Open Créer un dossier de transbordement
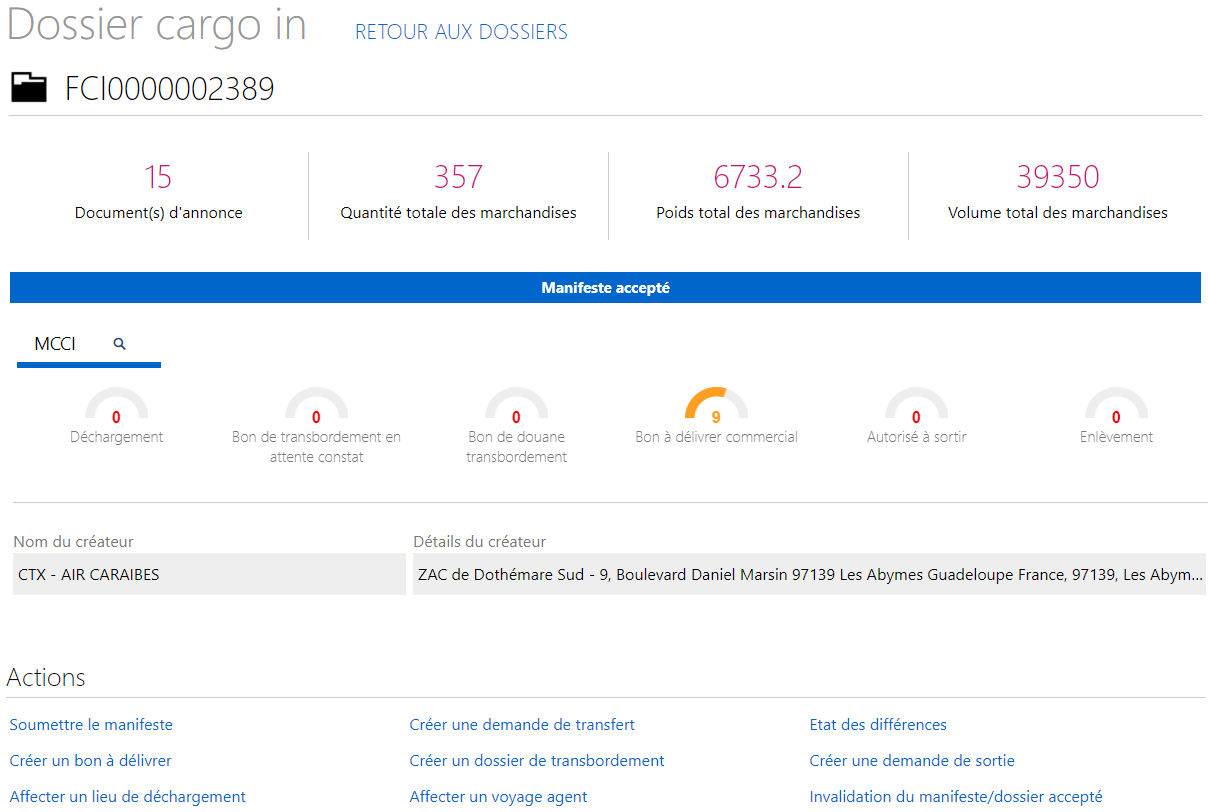Image resolution: width=1208 pixels, height=812 pixels. [x=537, y=760]
